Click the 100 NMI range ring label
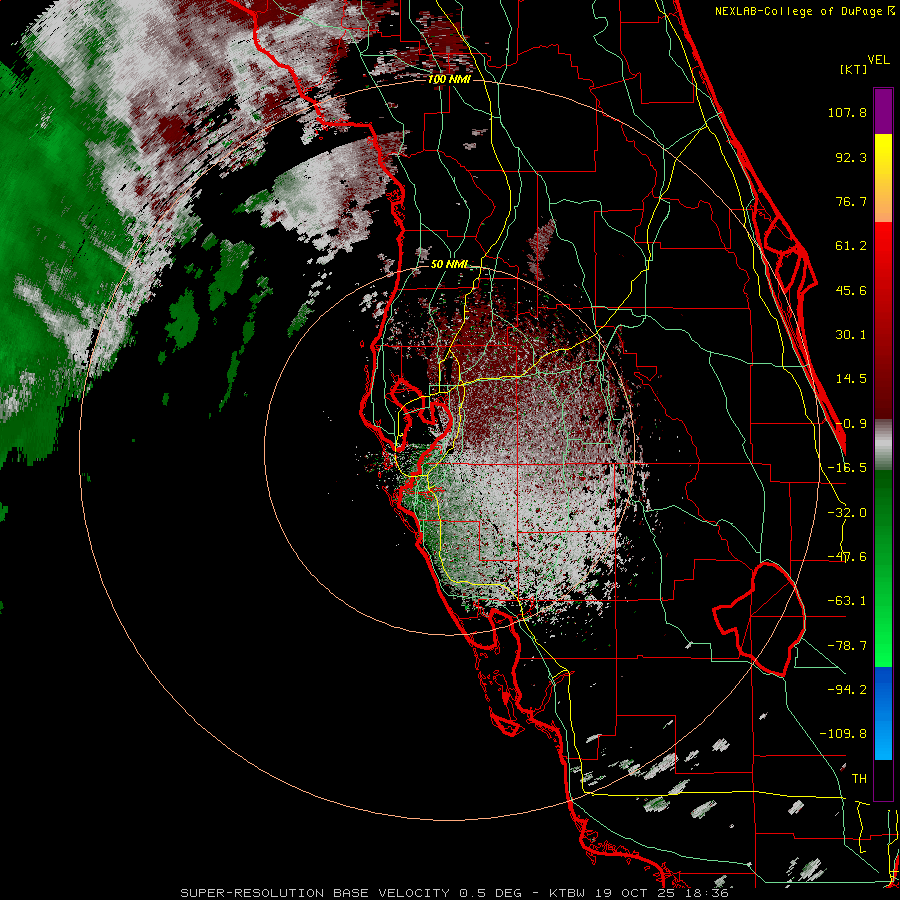The image size is (900, 900). point(449,79)
